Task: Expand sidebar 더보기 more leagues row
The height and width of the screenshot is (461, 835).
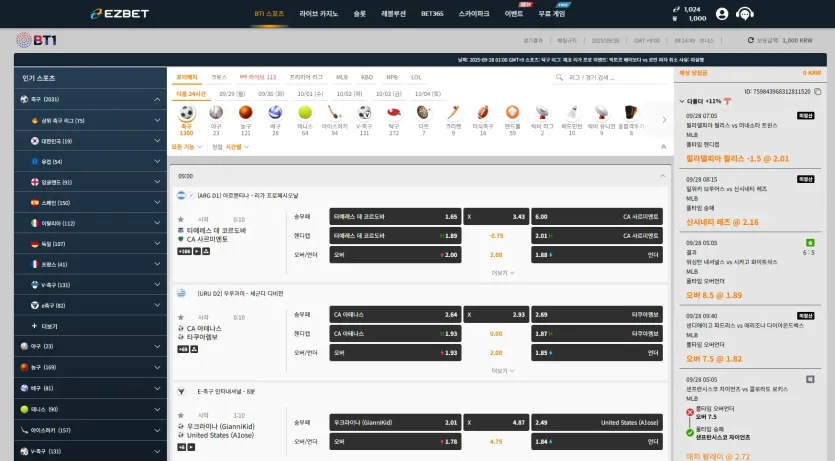Action: (91, 326)
